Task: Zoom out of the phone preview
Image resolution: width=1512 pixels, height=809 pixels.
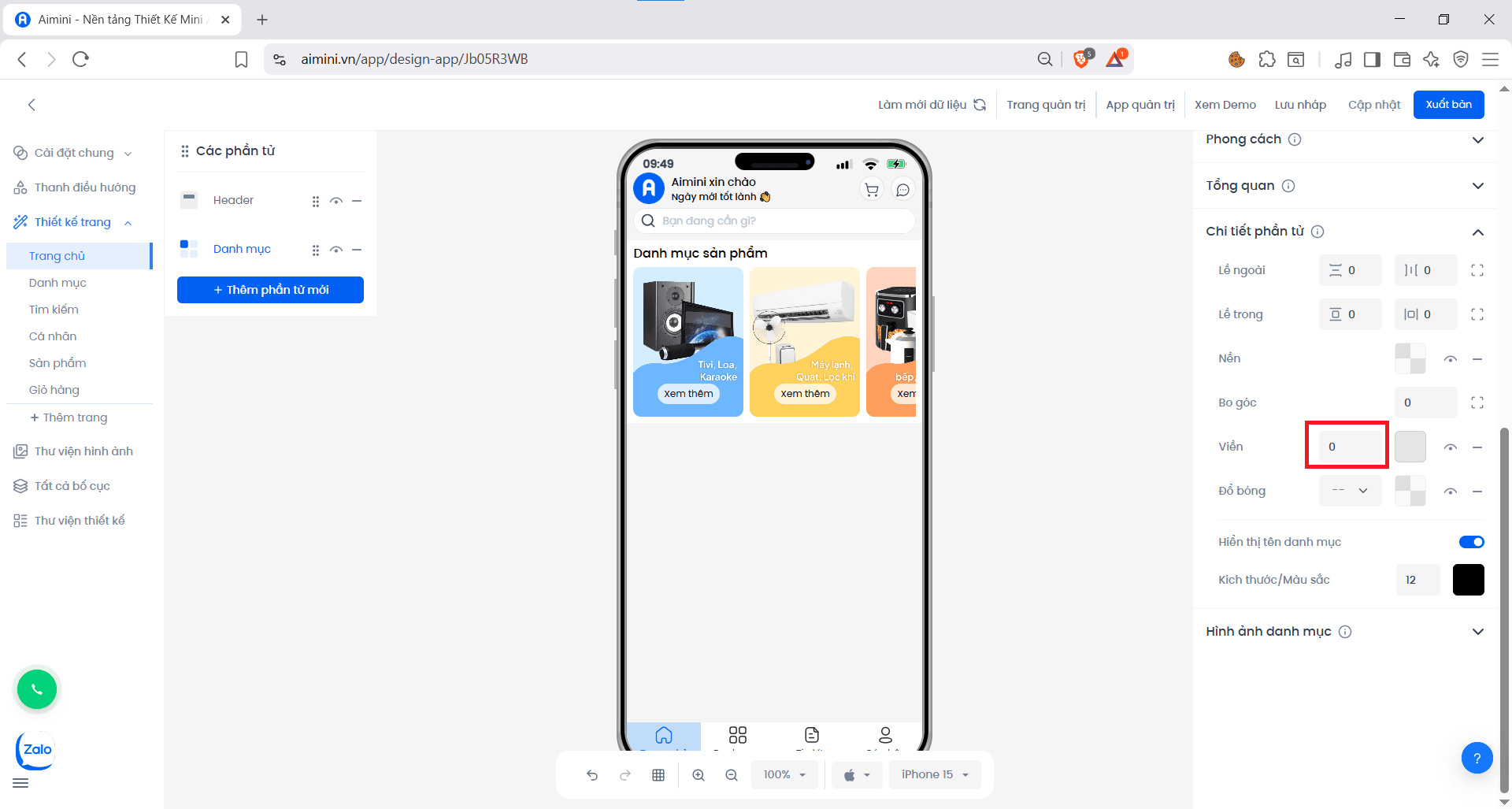Action: pos(732,775)
